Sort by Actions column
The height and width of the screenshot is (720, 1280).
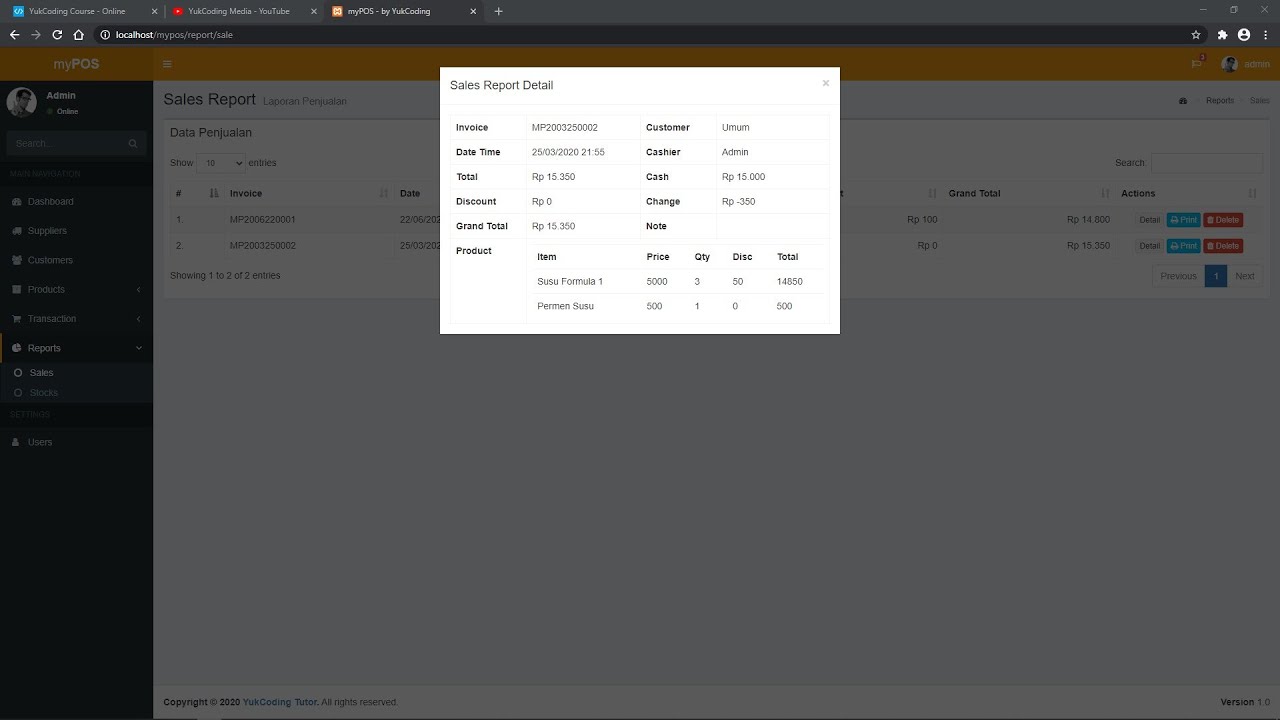pyautogui.click(x=1188, y=194)
